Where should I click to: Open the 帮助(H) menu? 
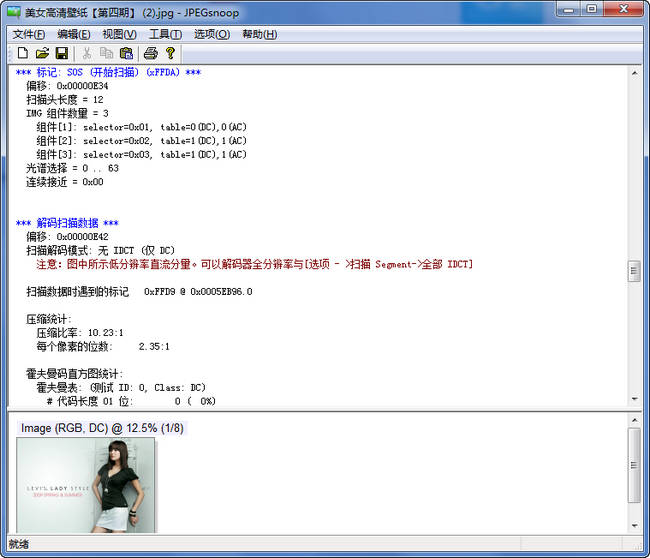pyautogui.click(x=259, y=34)
